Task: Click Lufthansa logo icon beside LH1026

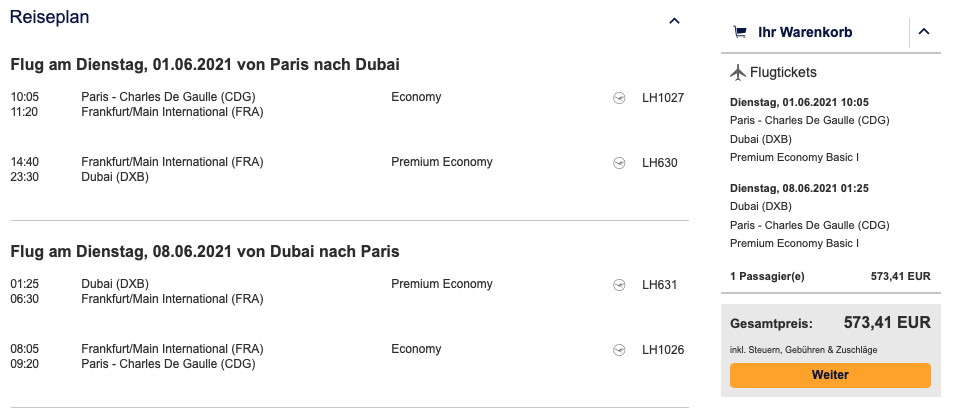Action: coord(619,350)
